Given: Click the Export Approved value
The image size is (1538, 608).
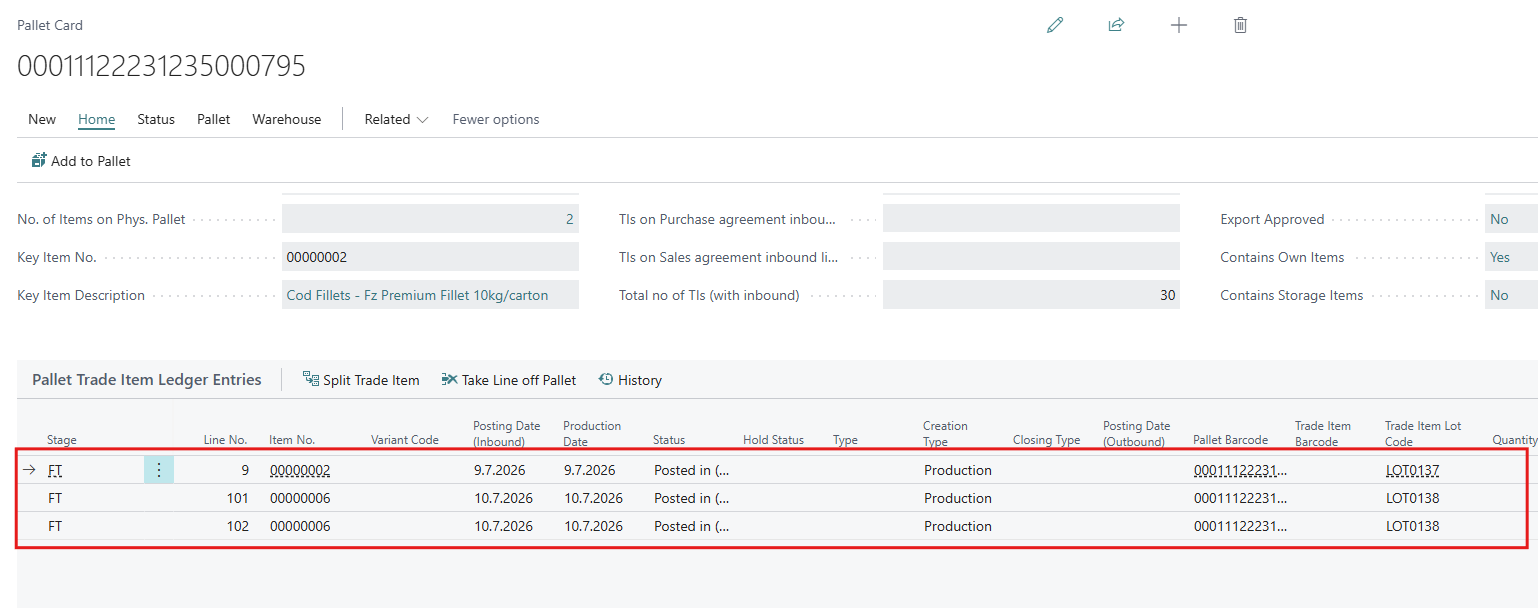Looking at the screenshot, I should pyautogui.click(x=1511, y=219).
